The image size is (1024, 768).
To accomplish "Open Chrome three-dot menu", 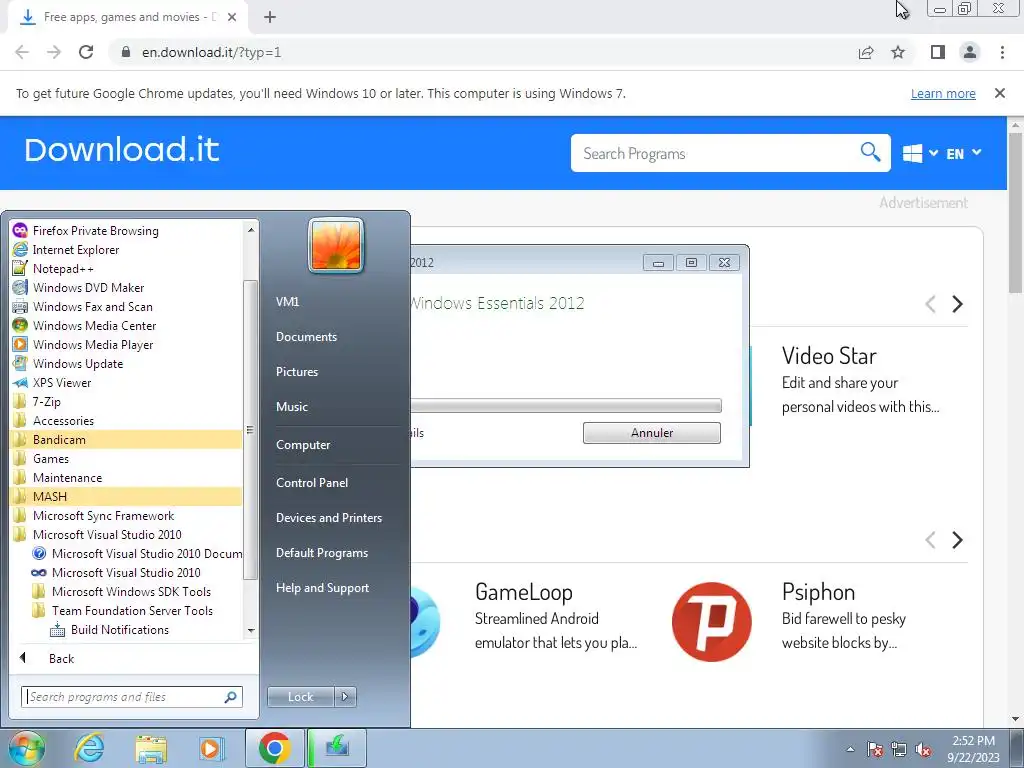I will pyautogui.click(x=1002, y=52).
